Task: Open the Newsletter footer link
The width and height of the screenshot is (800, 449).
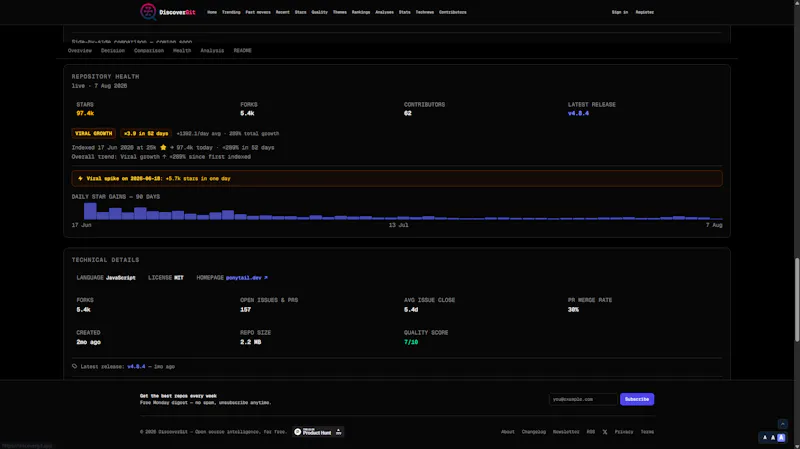Action: coord(566,432)
